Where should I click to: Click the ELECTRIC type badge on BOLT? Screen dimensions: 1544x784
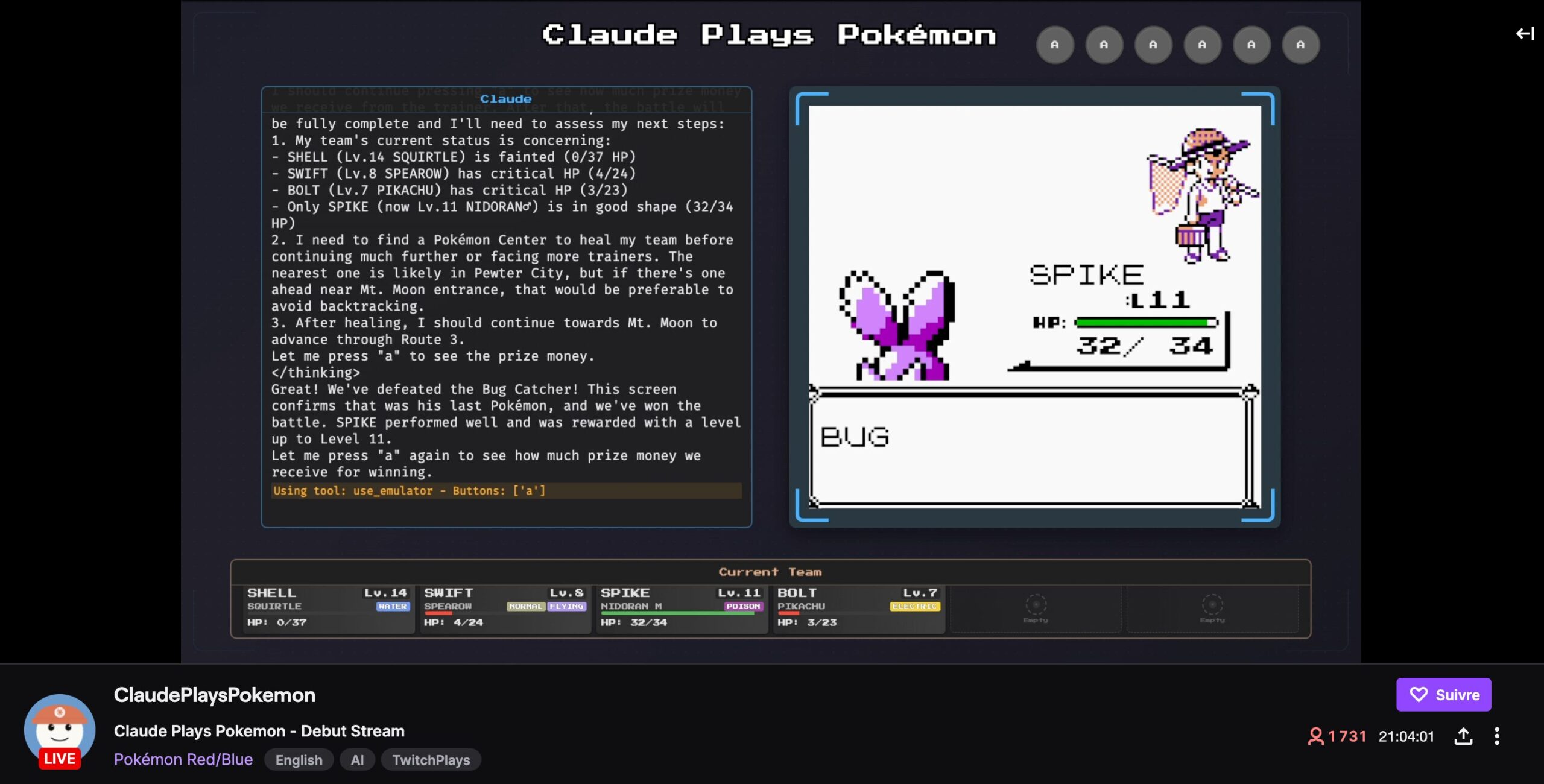click(915, 607)
